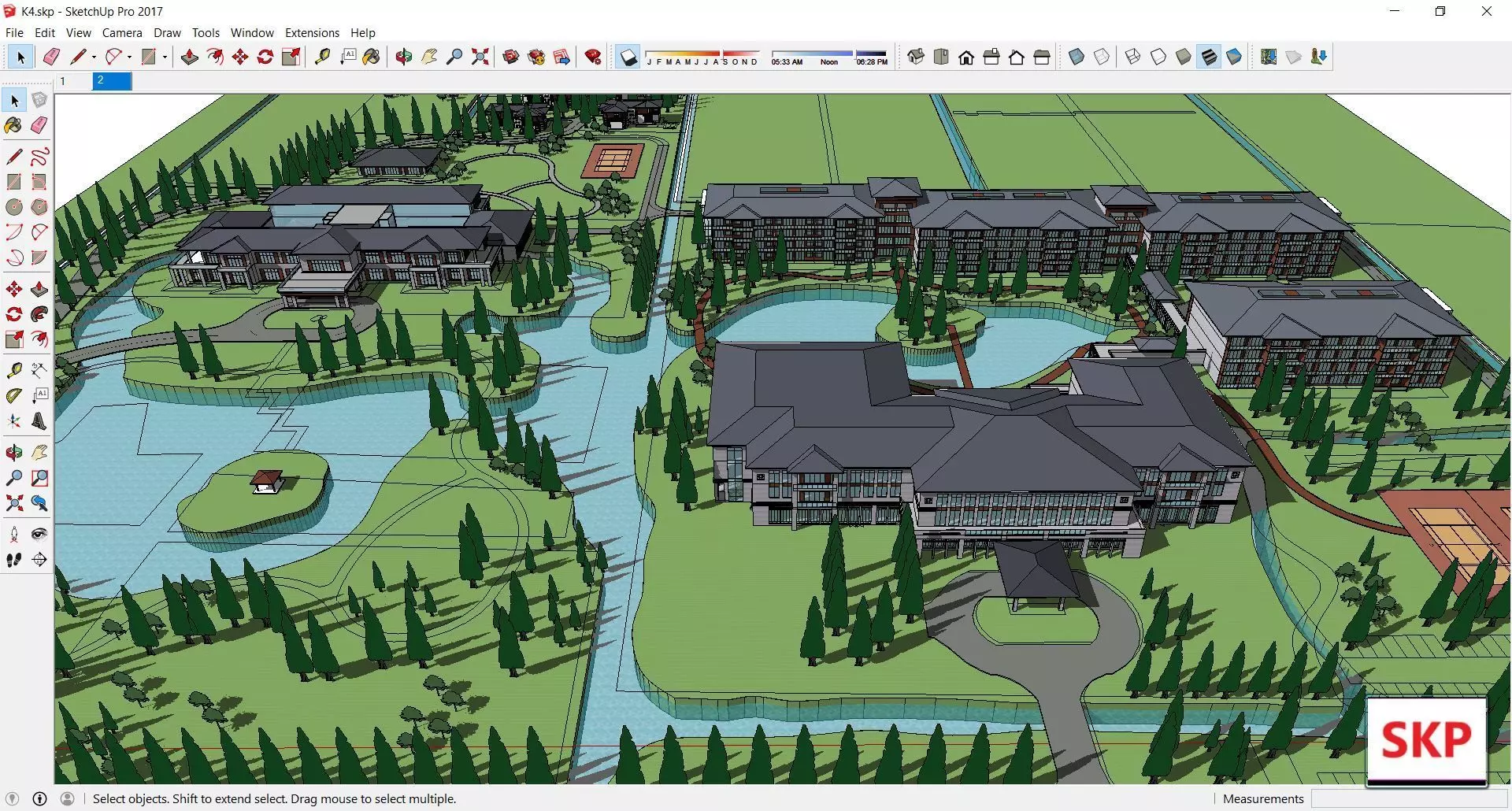Select the Axes tool

coord(14,421)
